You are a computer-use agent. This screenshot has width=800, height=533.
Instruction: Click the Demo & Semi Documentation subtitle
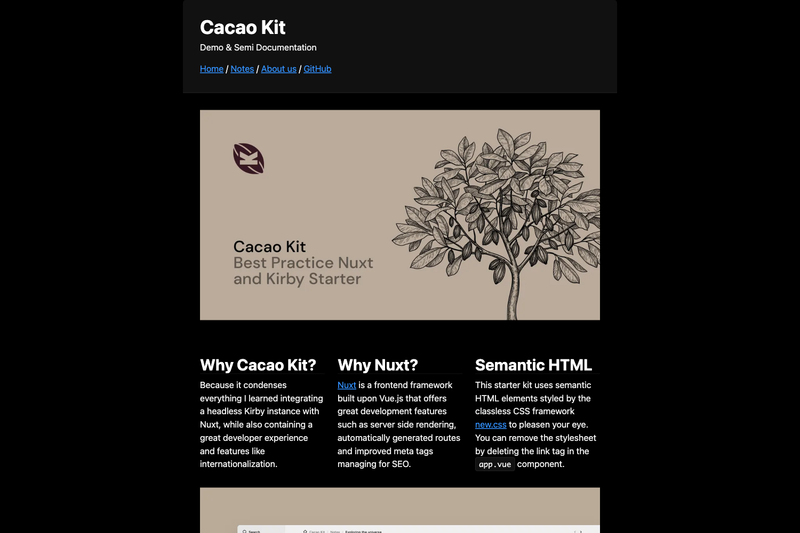pyautogui.click(x=258, y=47)
